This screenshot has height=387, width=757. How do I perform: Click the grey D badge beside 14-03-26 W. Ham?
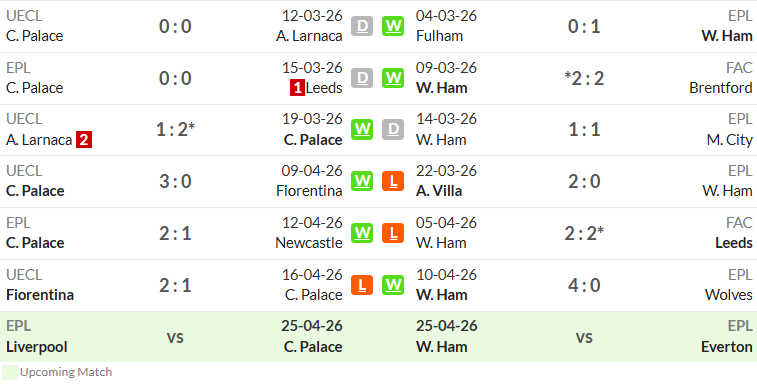(393, 129)
